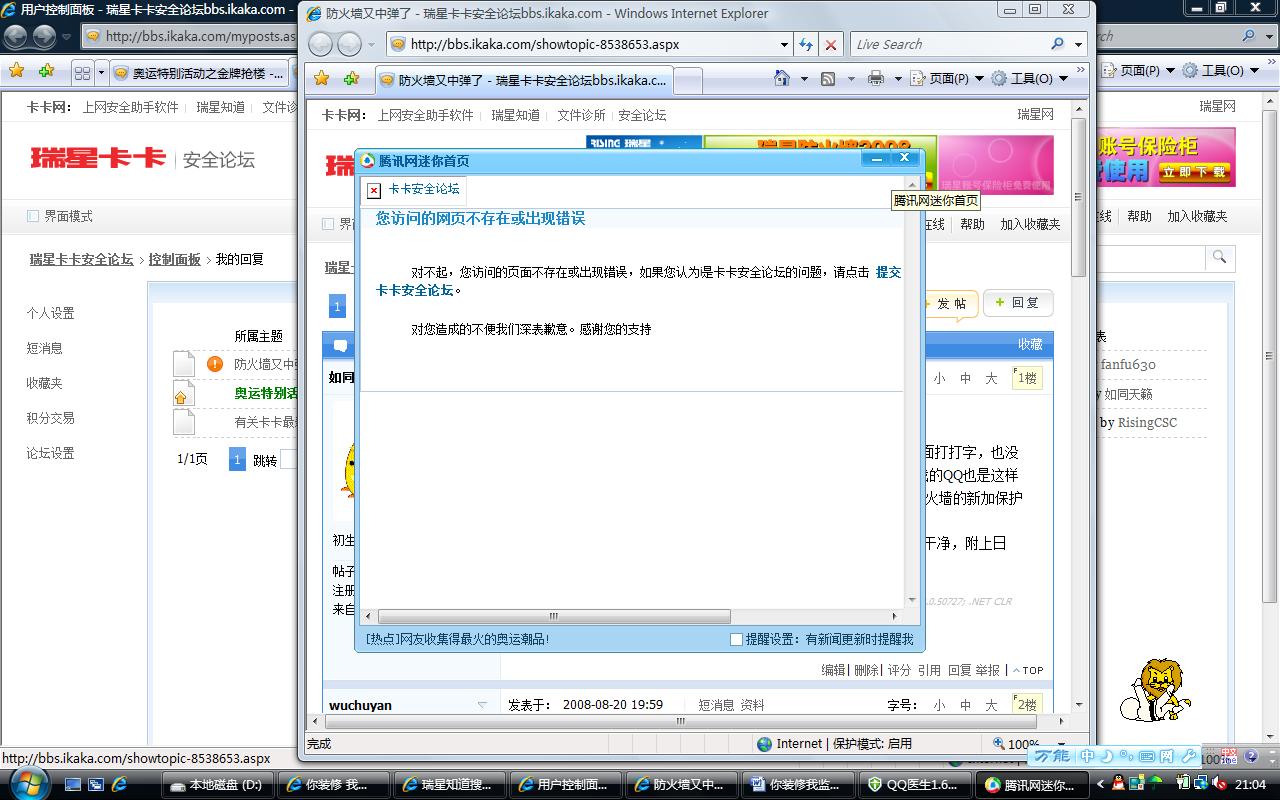Click the topic page vertical scrollbar
Viewport: 1280px width, 800px height.
pyautogui.click(x=1078, y=197)
